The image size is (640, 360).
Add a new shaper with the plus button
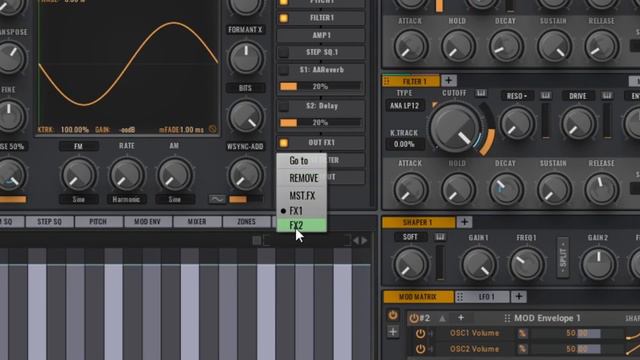click(464, 222)
